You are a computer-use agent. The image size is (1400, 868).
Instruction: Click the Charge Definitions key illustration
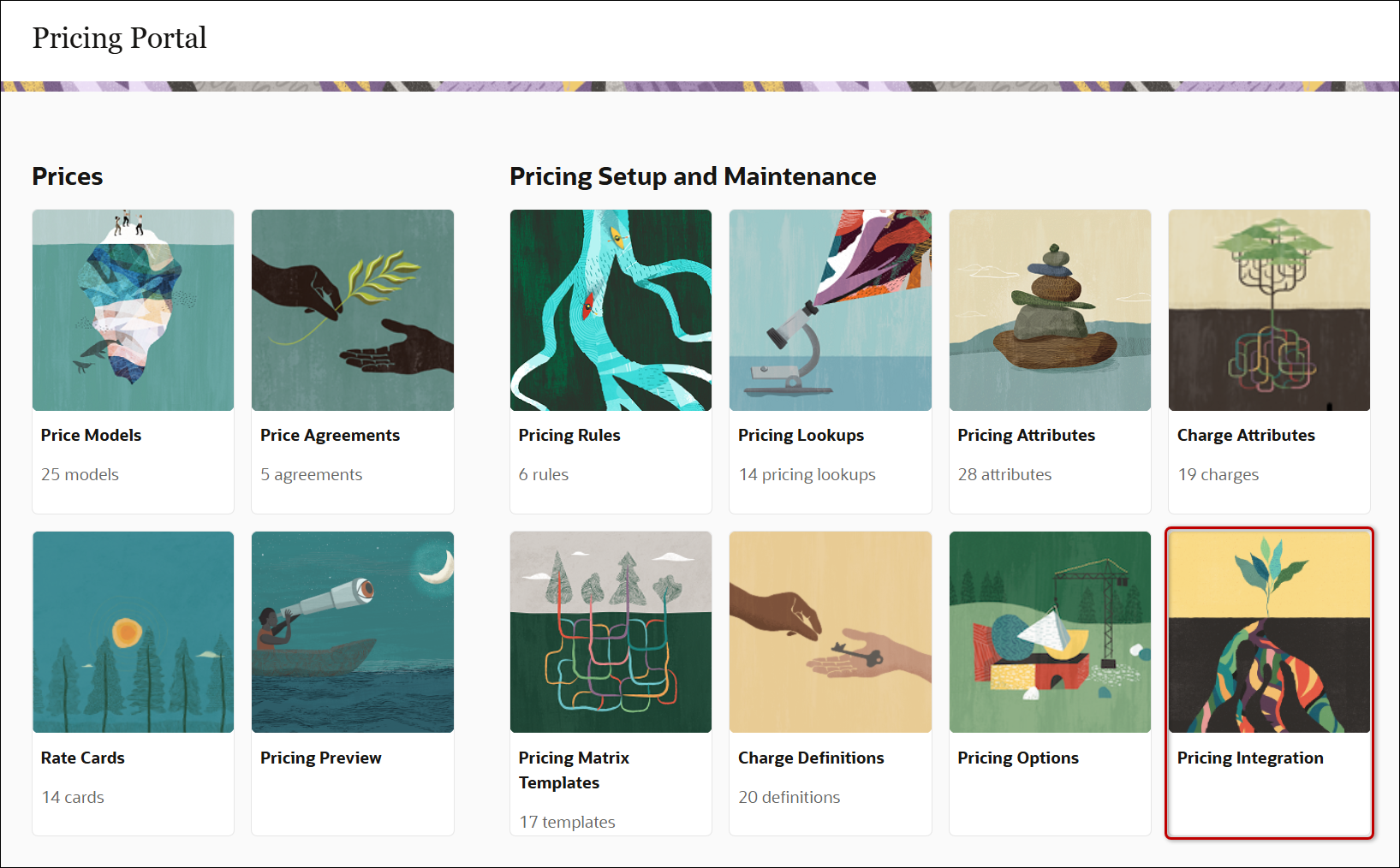(830, 632)
